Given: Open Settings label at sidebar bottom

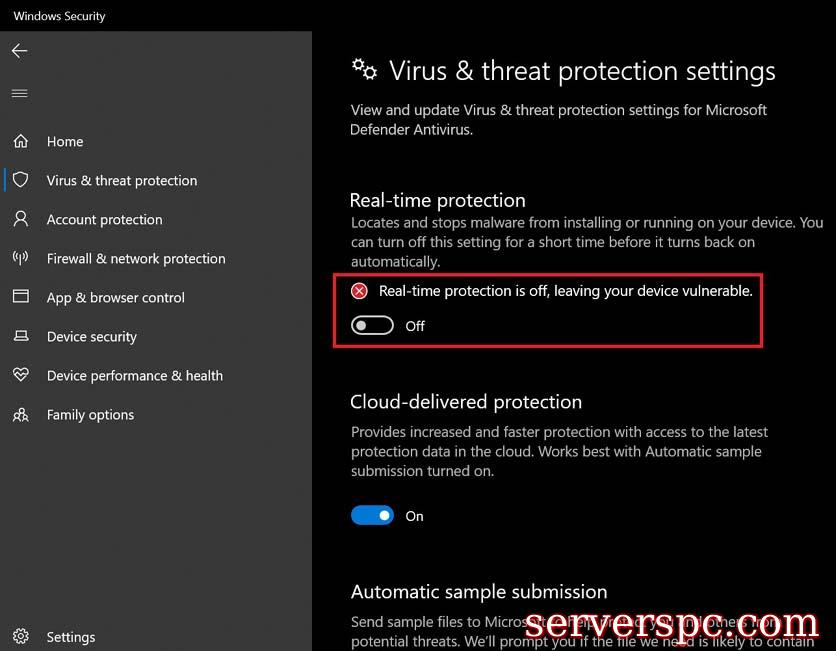Looking at the screenshot, I should tap(71, 637).
